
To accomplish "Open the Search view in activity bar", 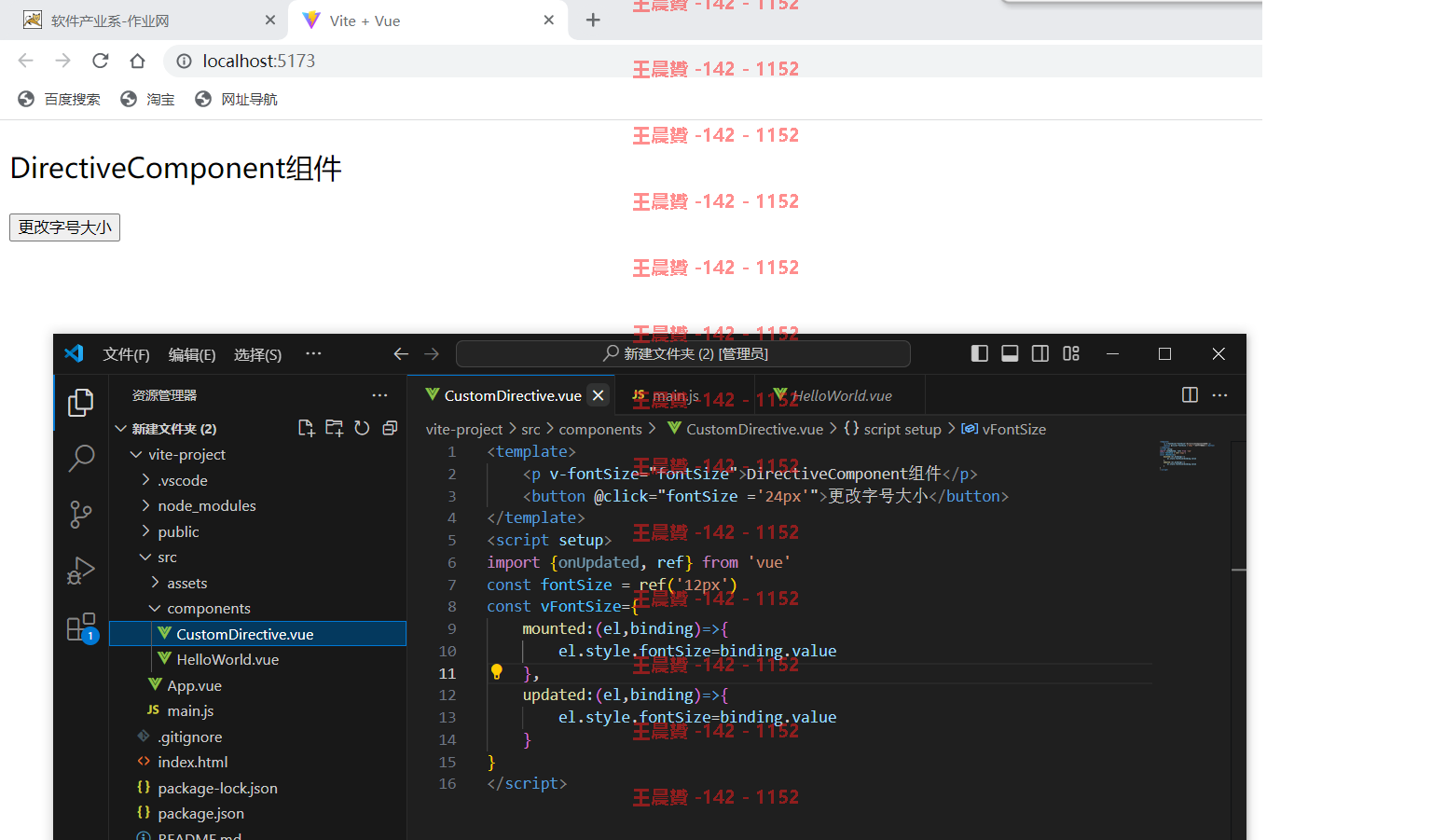I will click(x=81, y=458).
